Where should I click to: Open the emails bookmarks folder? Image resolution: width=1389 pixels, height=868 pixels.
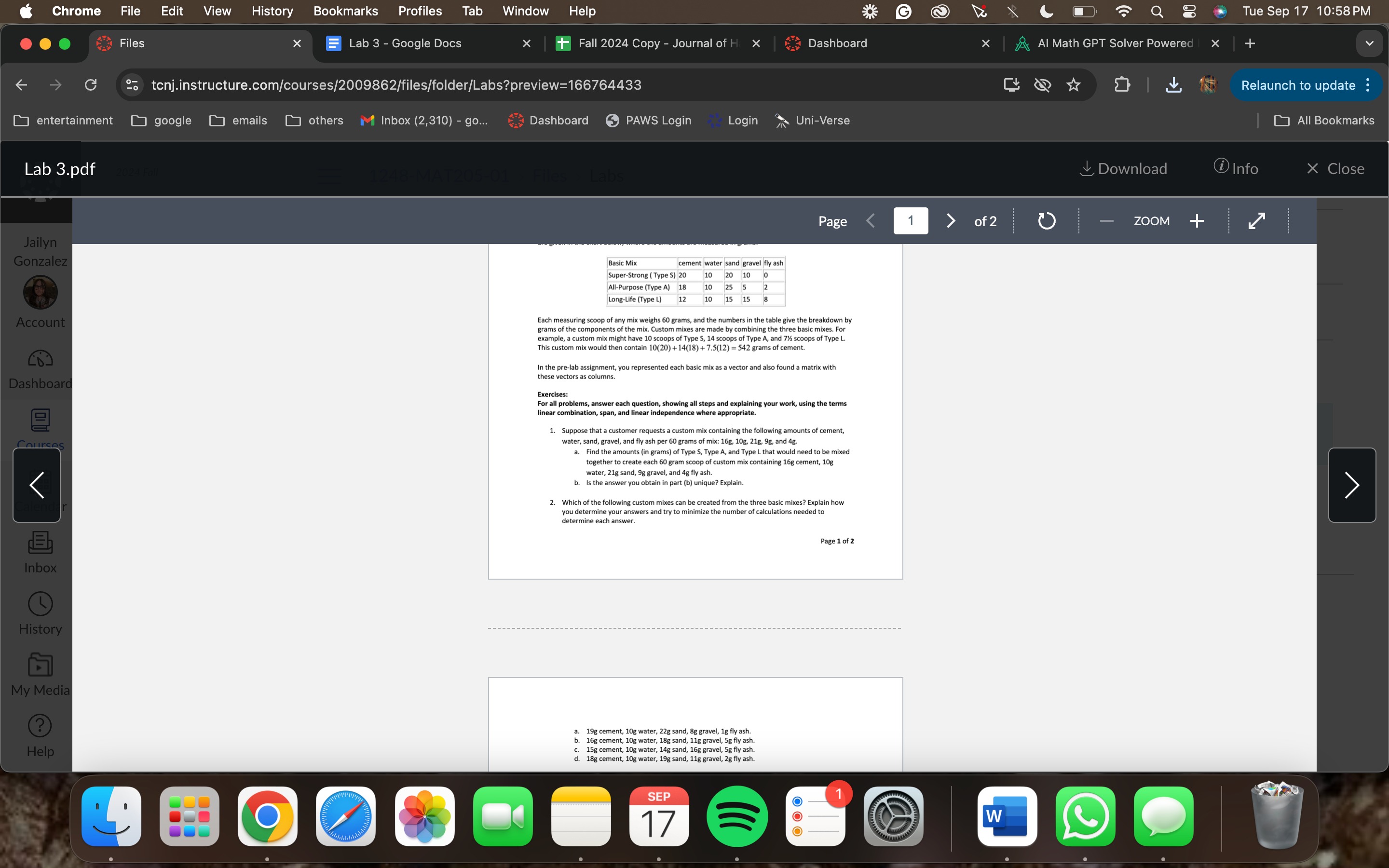(238, 121)
